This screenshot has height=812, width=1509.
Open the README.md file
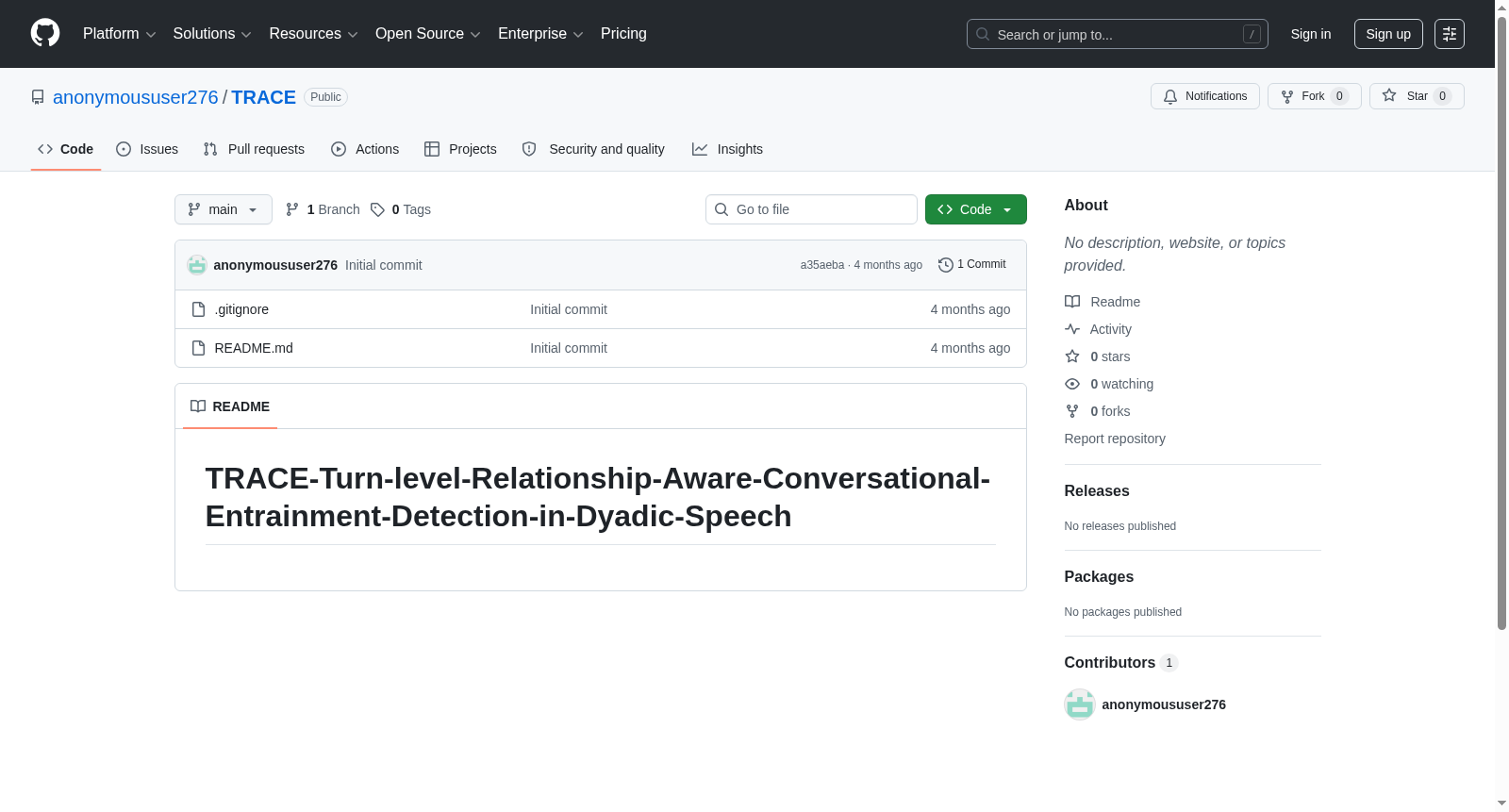click(254, 348)
